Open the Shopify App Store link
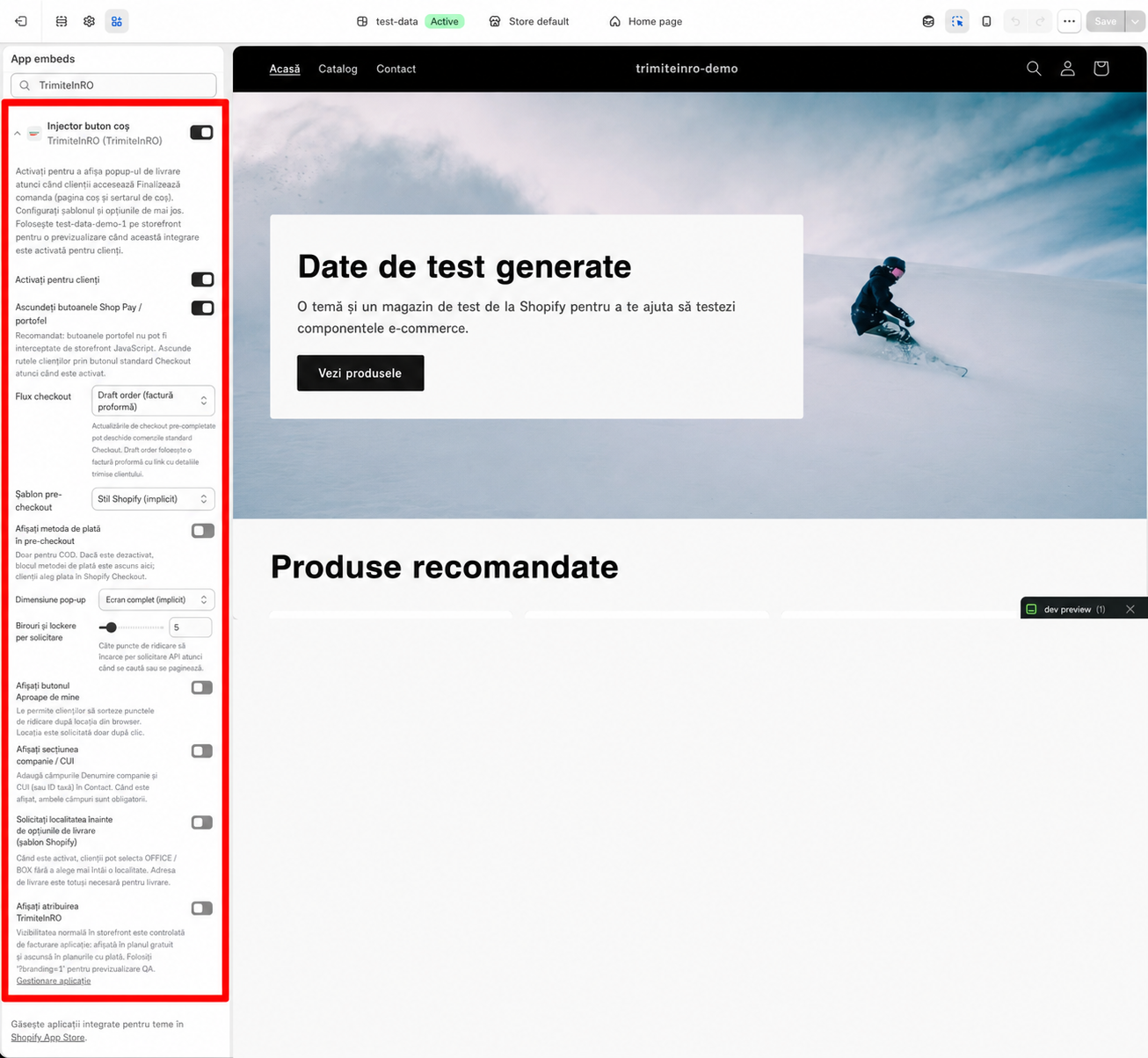 (48, 1038)
